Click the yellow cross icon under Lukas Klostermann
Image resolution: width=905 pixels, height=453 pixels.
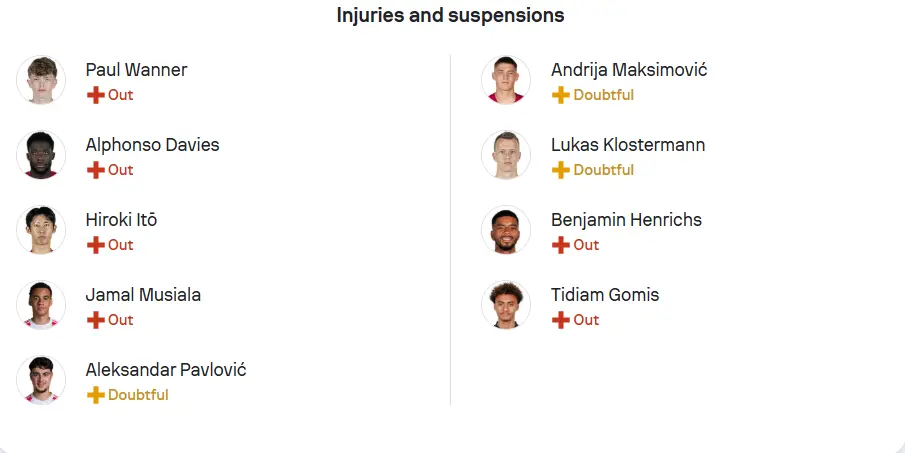(561, 170)
